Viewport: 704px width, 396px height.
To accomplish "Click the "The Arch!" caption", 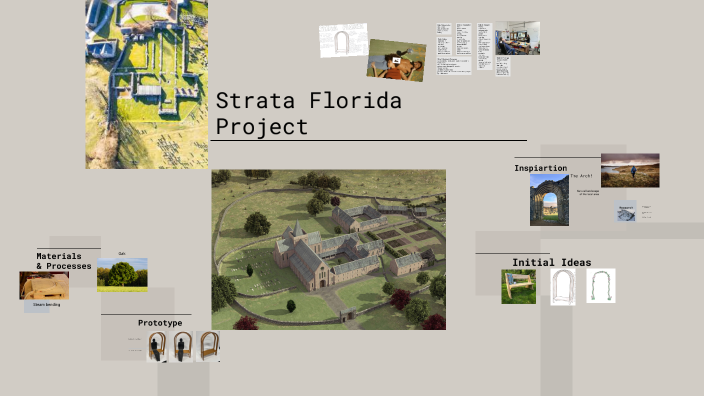I will point(581,176).
